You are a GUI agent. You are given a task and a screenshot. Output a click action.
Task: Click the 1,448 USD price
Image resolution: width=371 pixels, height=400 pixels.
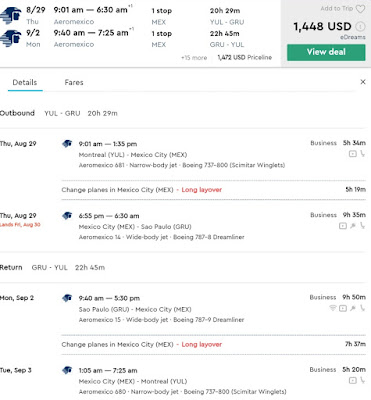(x=322, y=26)
